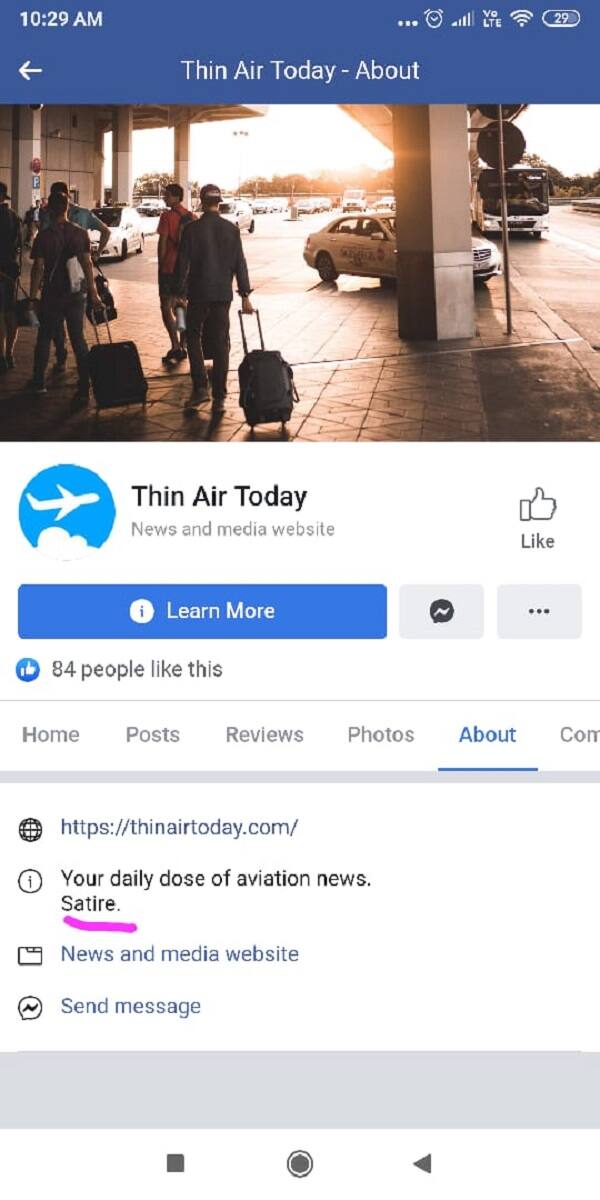Open the Reviews tab
600x1200 pixels.
pyautogui.click(x=264, y=734)
